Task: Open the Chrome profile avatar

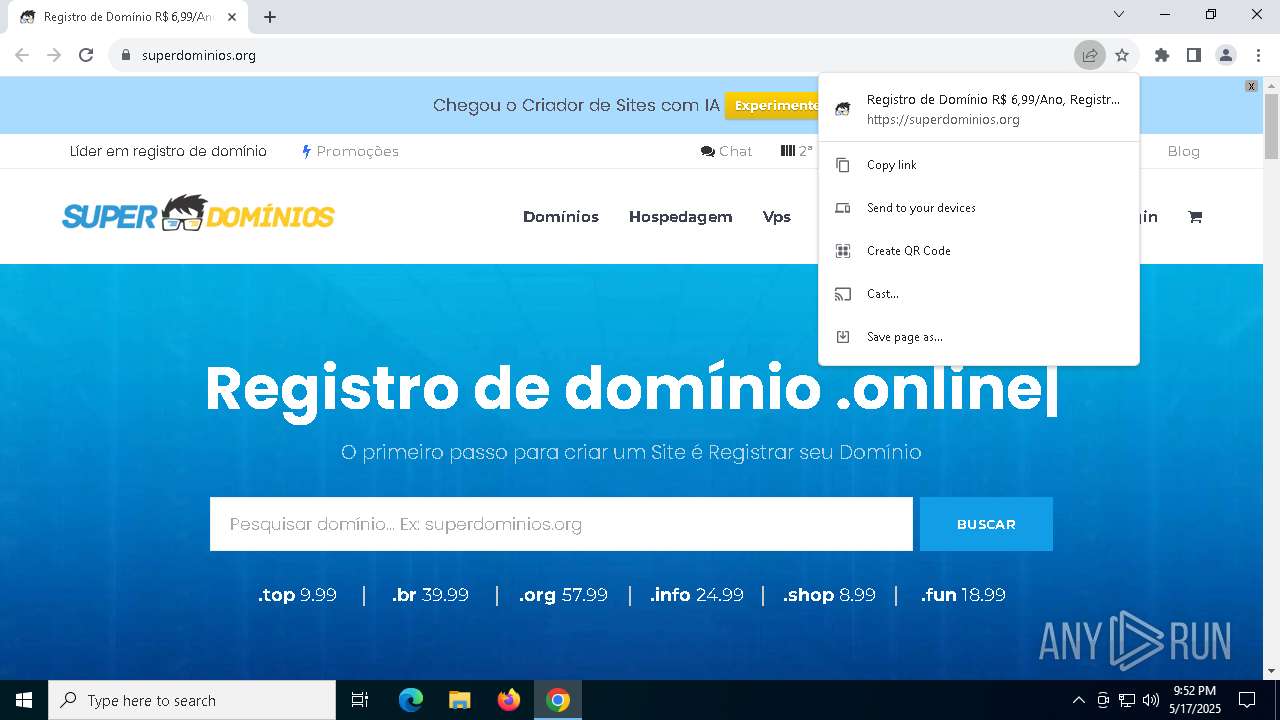Action: [1226, 55]
